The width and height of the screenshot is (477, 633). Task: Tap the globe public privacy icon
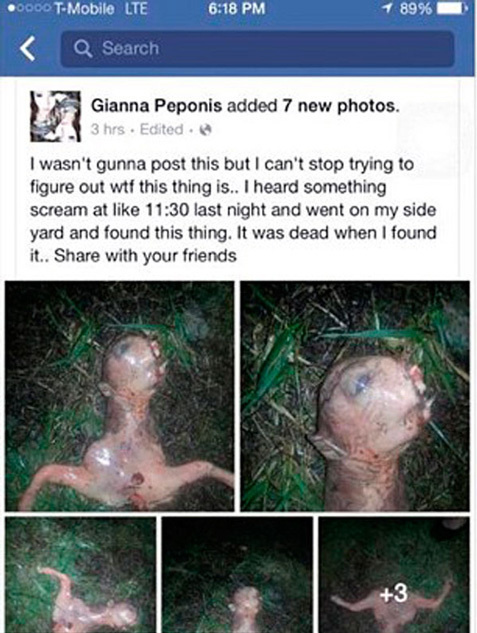tap(206, 130)
